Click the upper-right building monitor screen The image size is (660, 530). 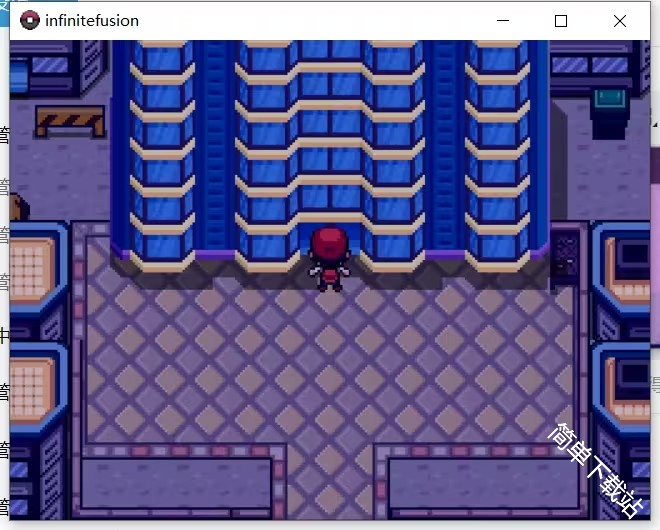tap(633, 255)
